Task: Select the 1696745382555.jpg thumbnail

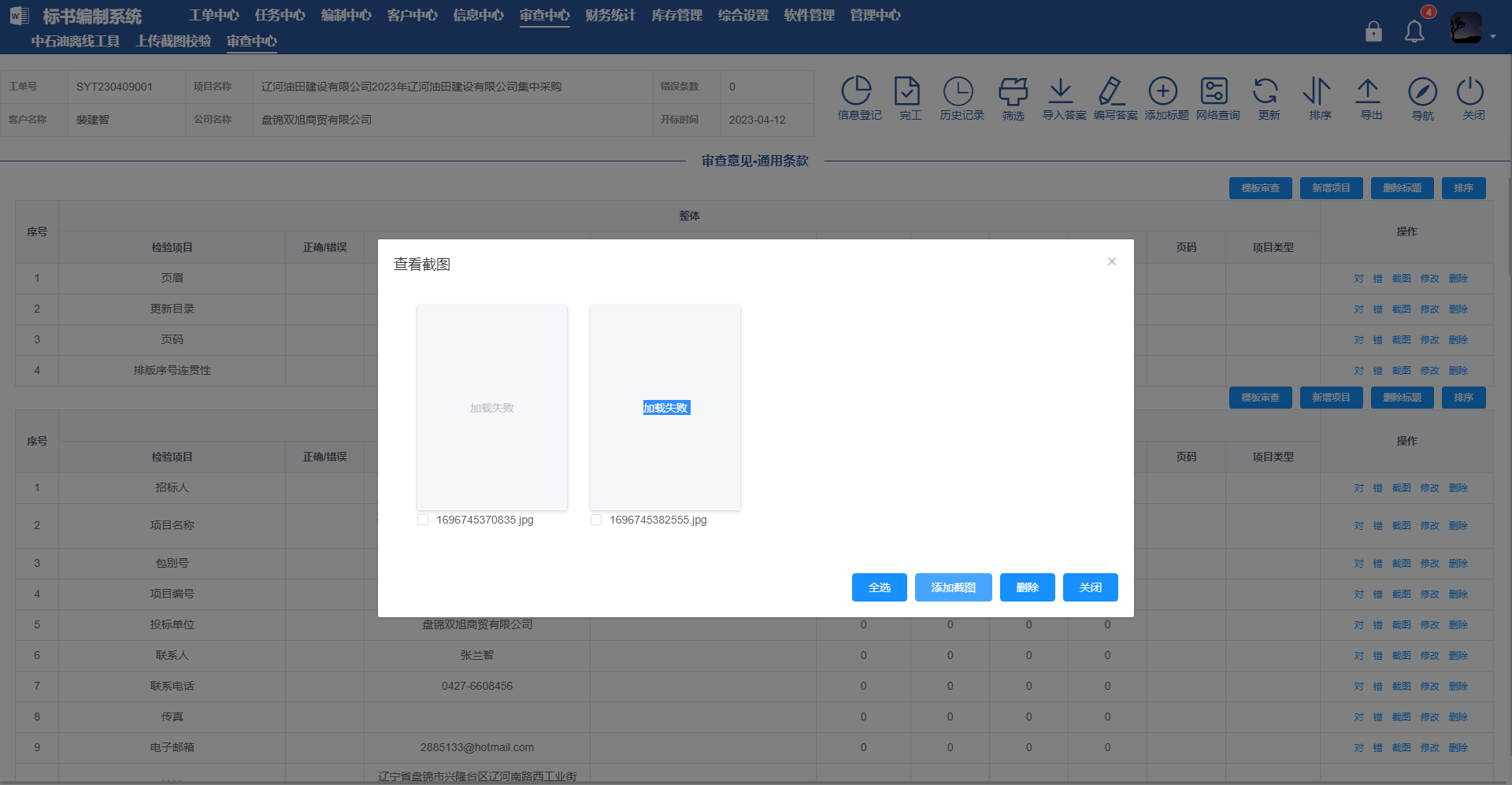Action: pos(665,408)
